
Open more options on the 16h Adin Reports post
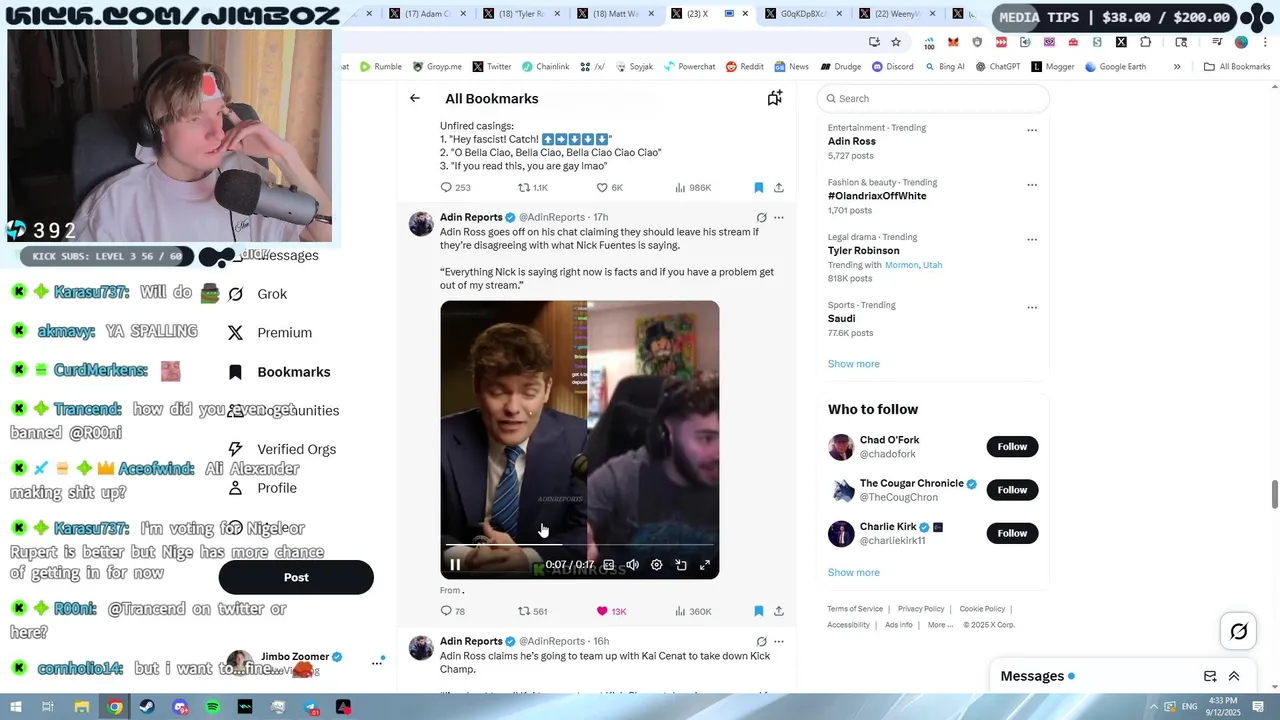point(779,641)
